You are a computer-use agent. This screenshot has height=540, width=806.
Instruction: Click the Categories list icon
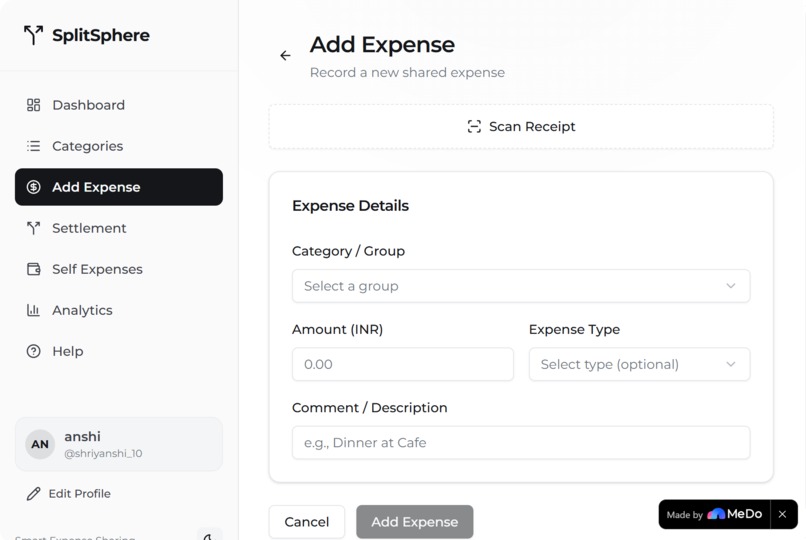[33, 146]
